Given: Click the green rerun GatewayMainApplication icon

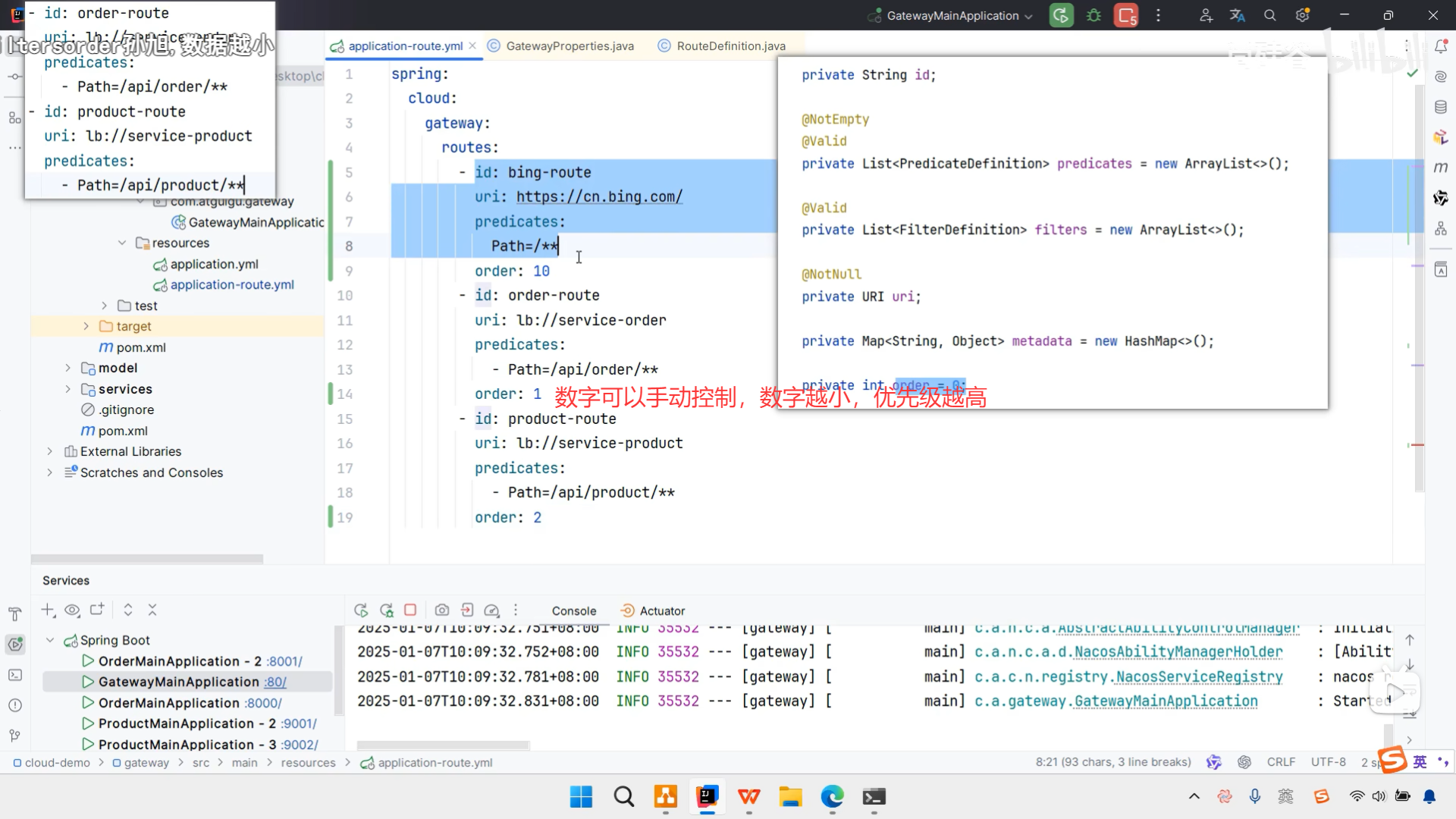Looking at the screenshot, I should point(1061,15).
